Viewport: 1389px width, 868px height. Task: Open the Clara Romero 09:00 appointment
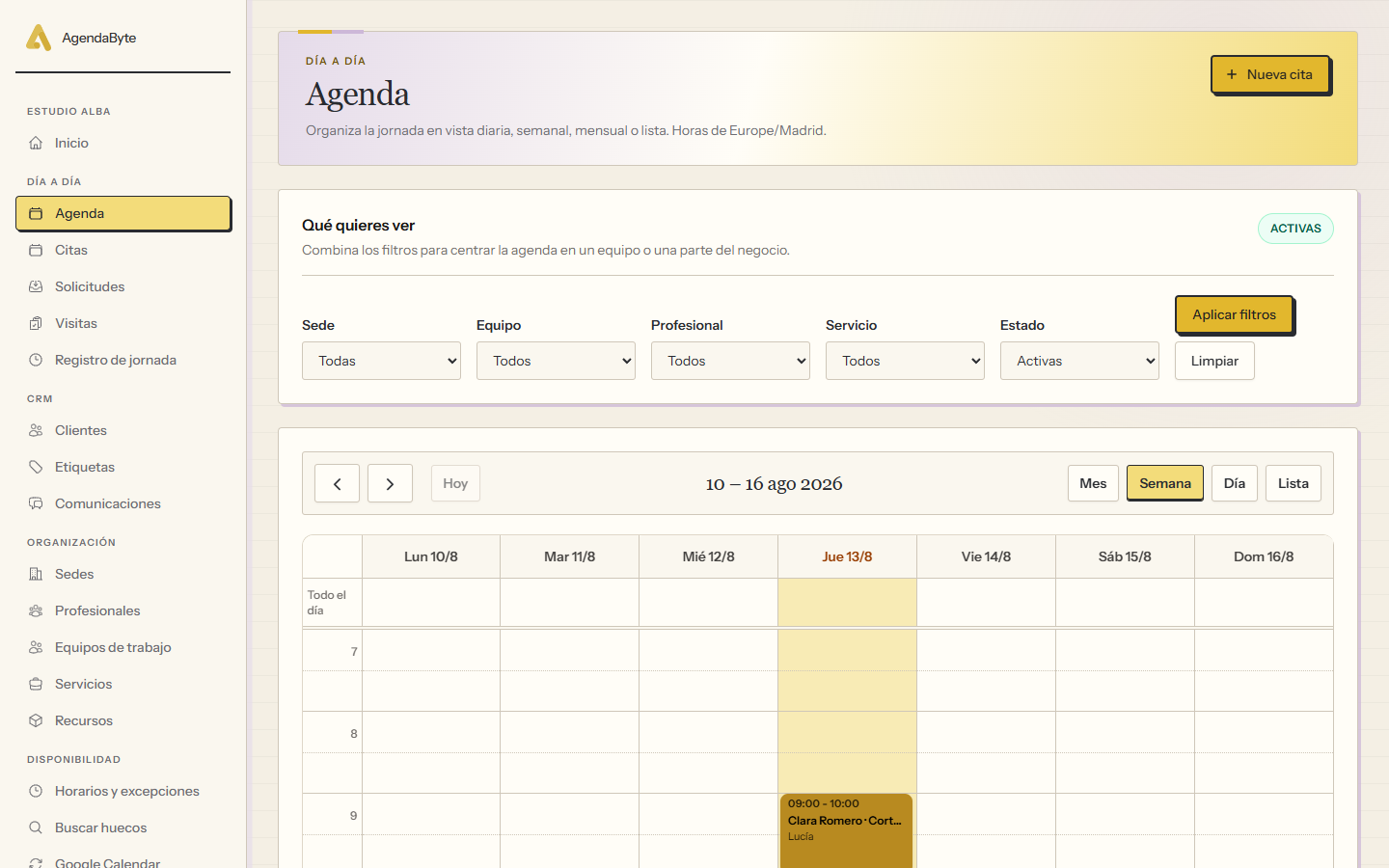click(846, 829)
